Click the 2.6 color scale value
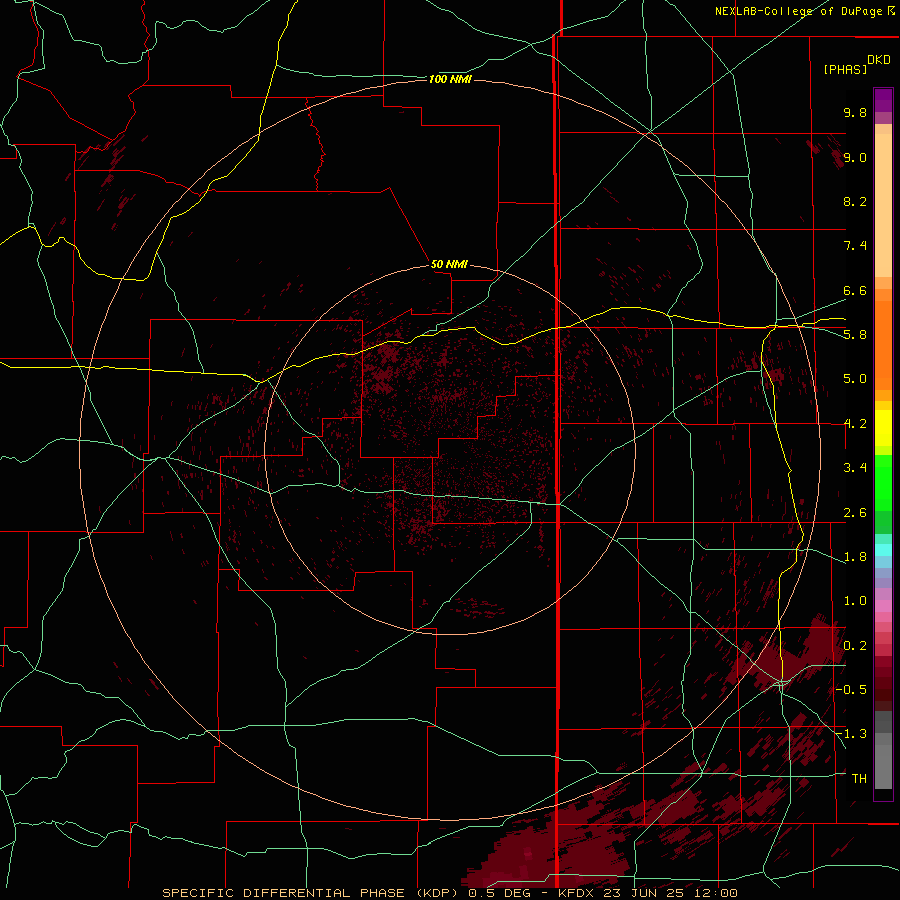Image resolution: width=900 pixels, height=900 pixels. point(855,513)
